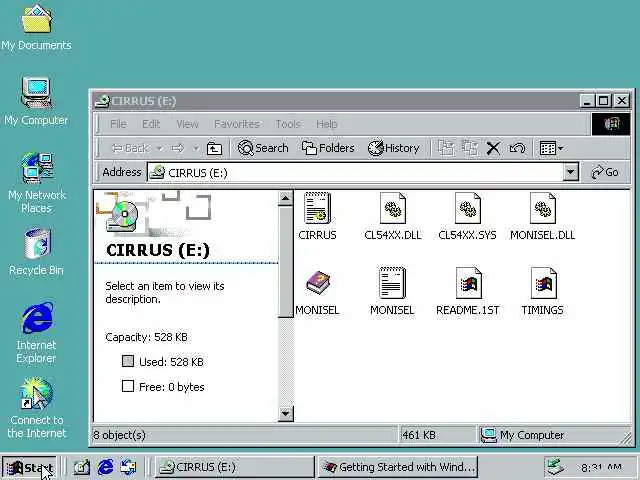Image resolution: width=640 pixels, height=480 pixels.
Task: Click the Free space color box
Action: pyautogui.click(x=128, y=386)
